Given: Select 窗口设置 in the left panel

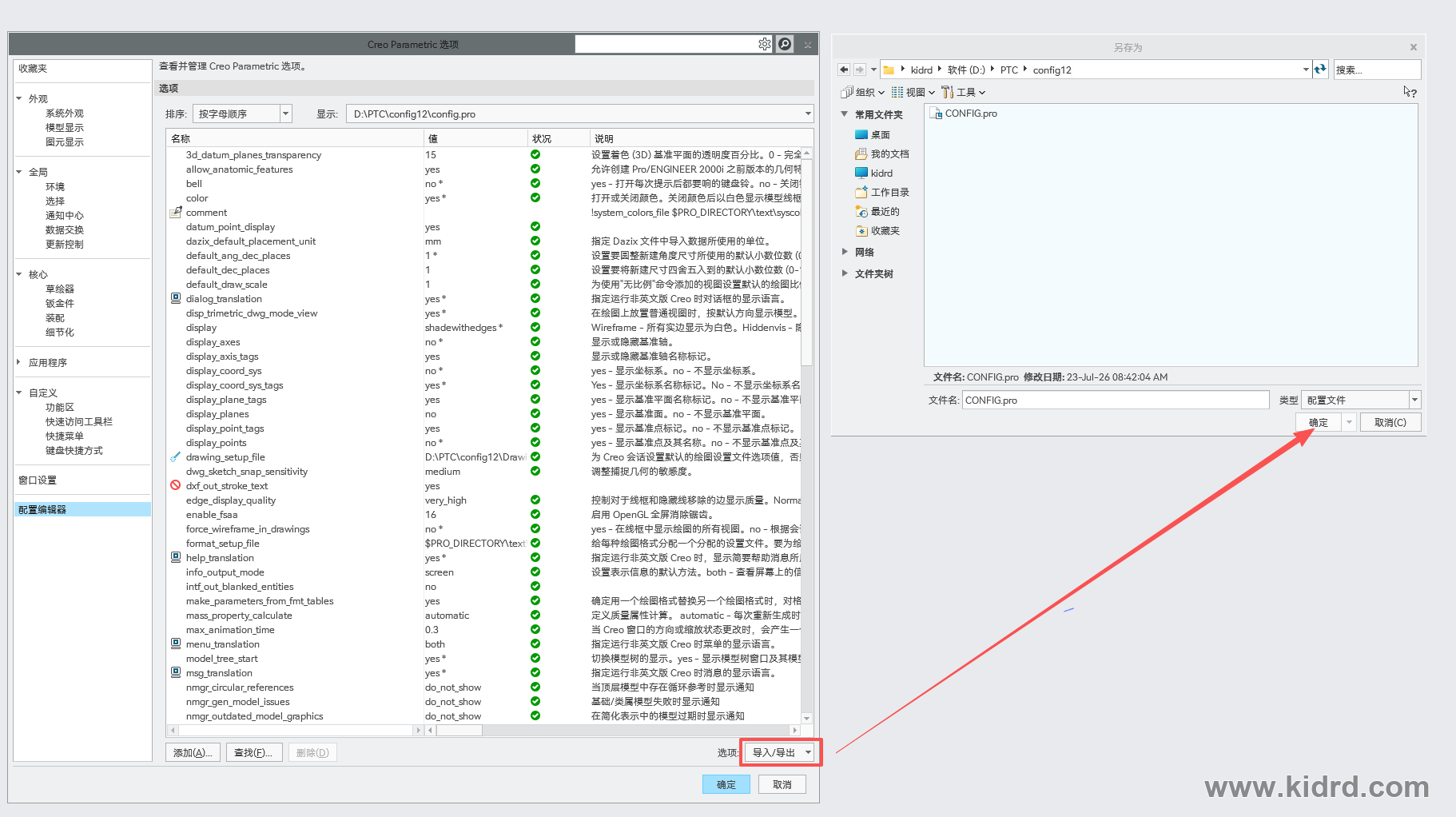Looking at the screenshot, I should point(38,480).
